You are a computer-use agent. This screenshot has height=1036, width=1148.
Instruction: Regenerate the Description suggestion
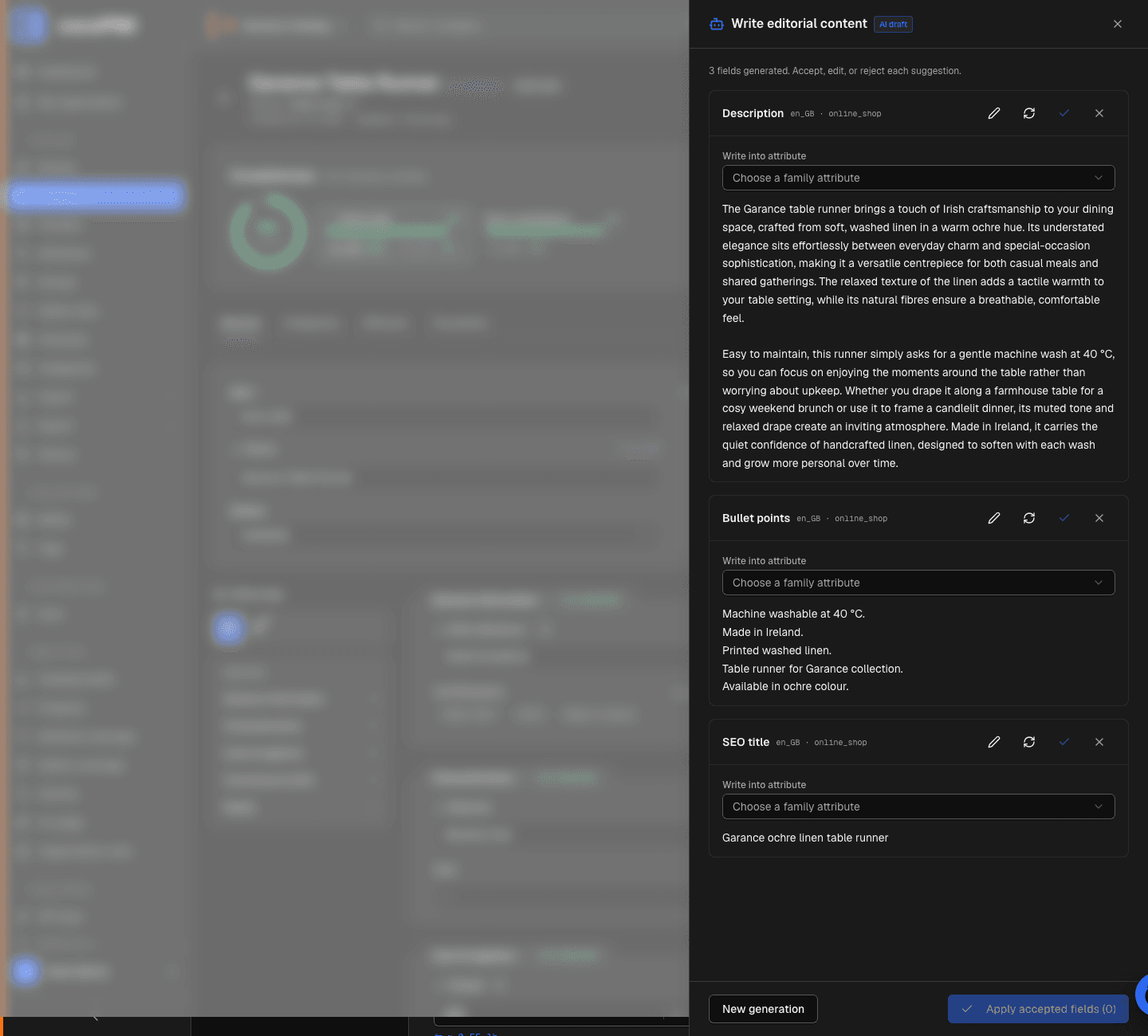tap(1029, 113)
